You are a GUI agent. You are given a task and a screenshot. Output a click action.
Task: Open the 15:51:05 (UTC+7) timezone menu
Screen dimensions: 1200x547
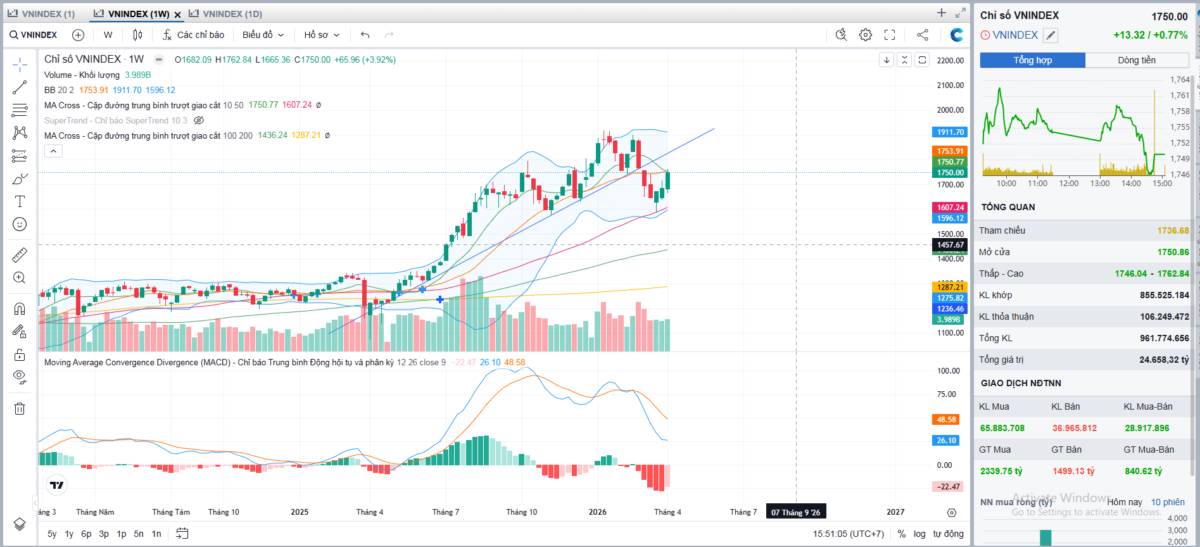849,534
